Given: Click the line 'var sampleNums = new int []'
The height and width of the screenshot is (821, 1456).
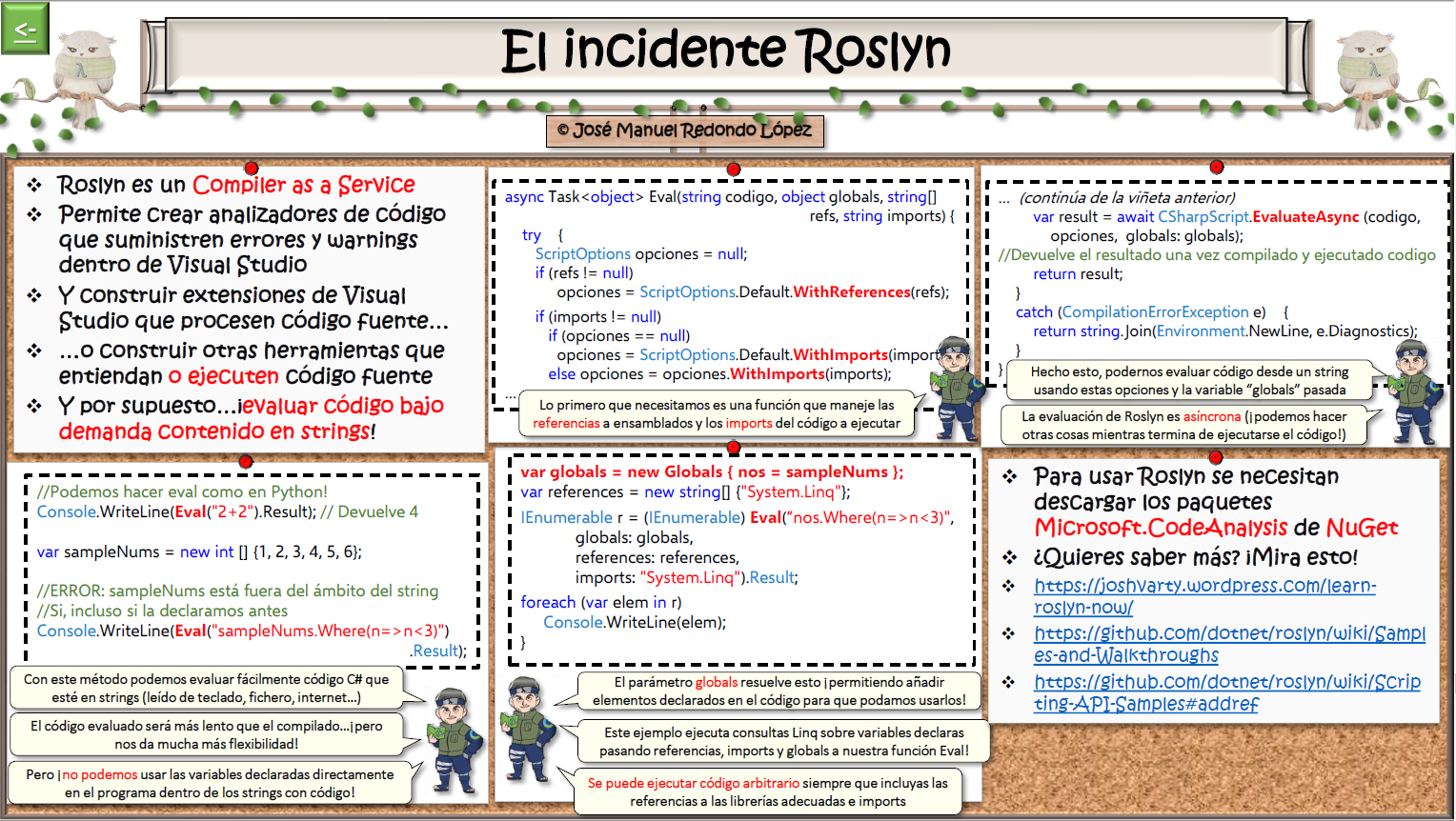Looking at the screenshot, I should tap(199, 552).
